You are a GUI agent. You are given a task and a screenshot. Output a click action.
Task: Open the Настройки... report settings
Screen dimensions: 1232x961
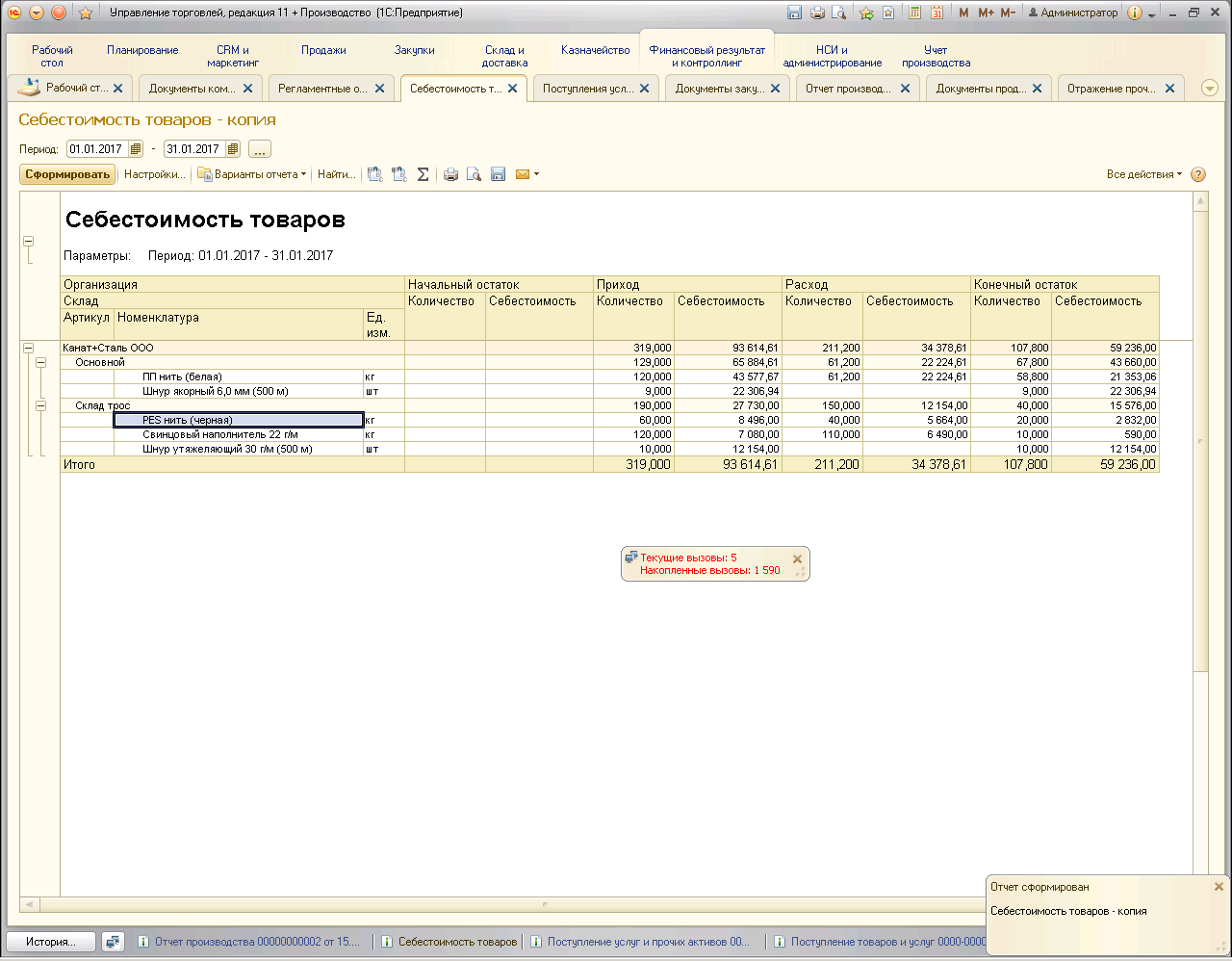[x=154, y=174]
